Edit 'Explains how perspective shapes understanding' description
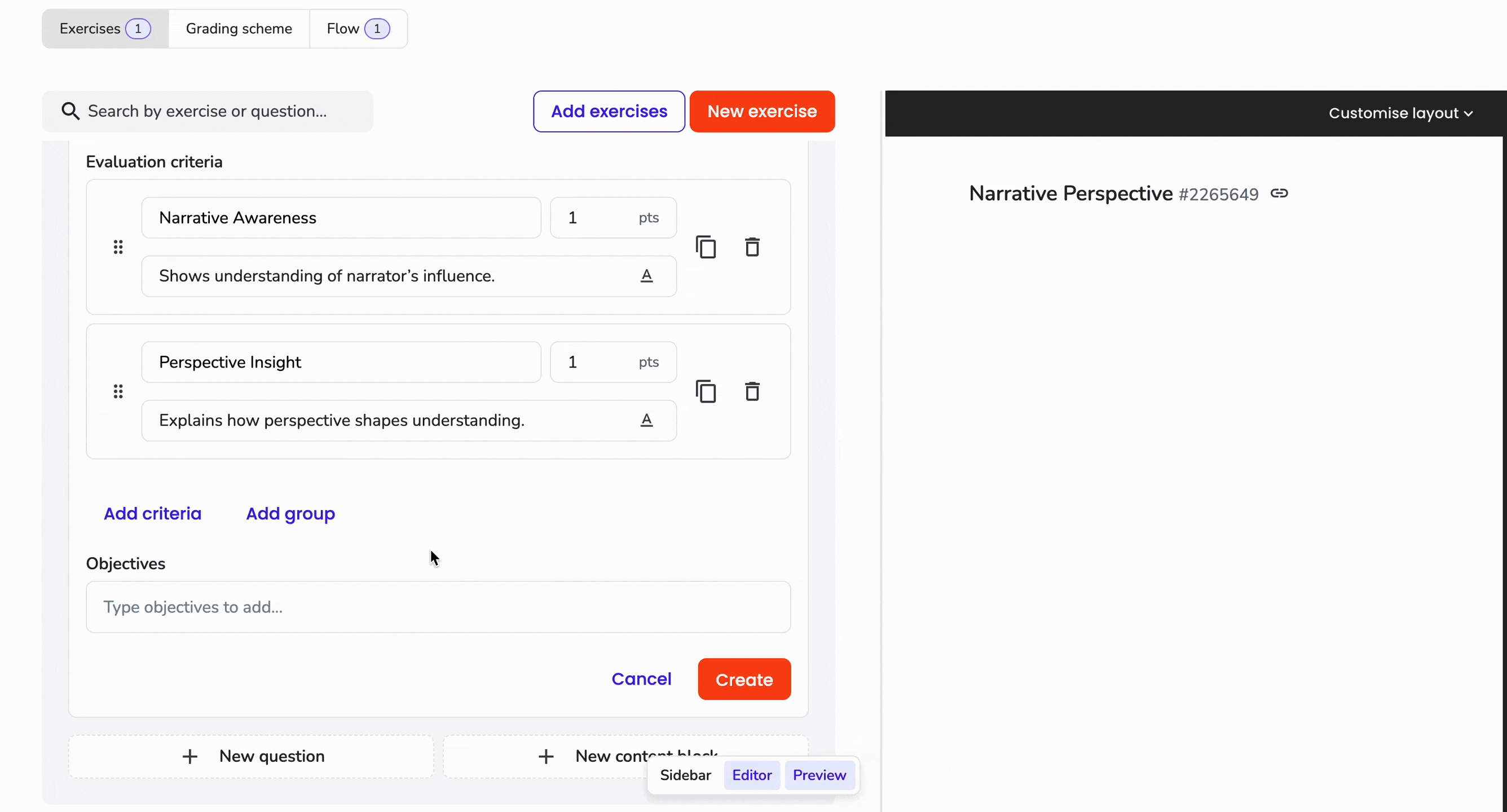 pos(409,420)
